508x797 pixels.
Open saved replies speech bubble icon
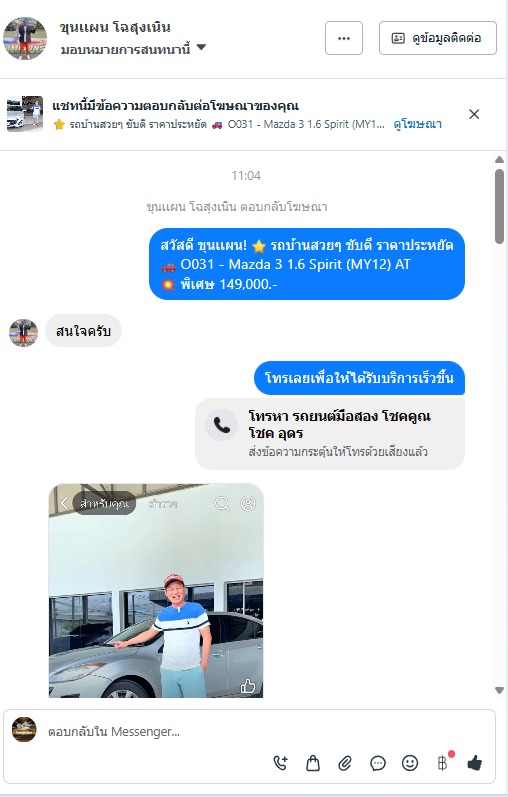(377, 763)
